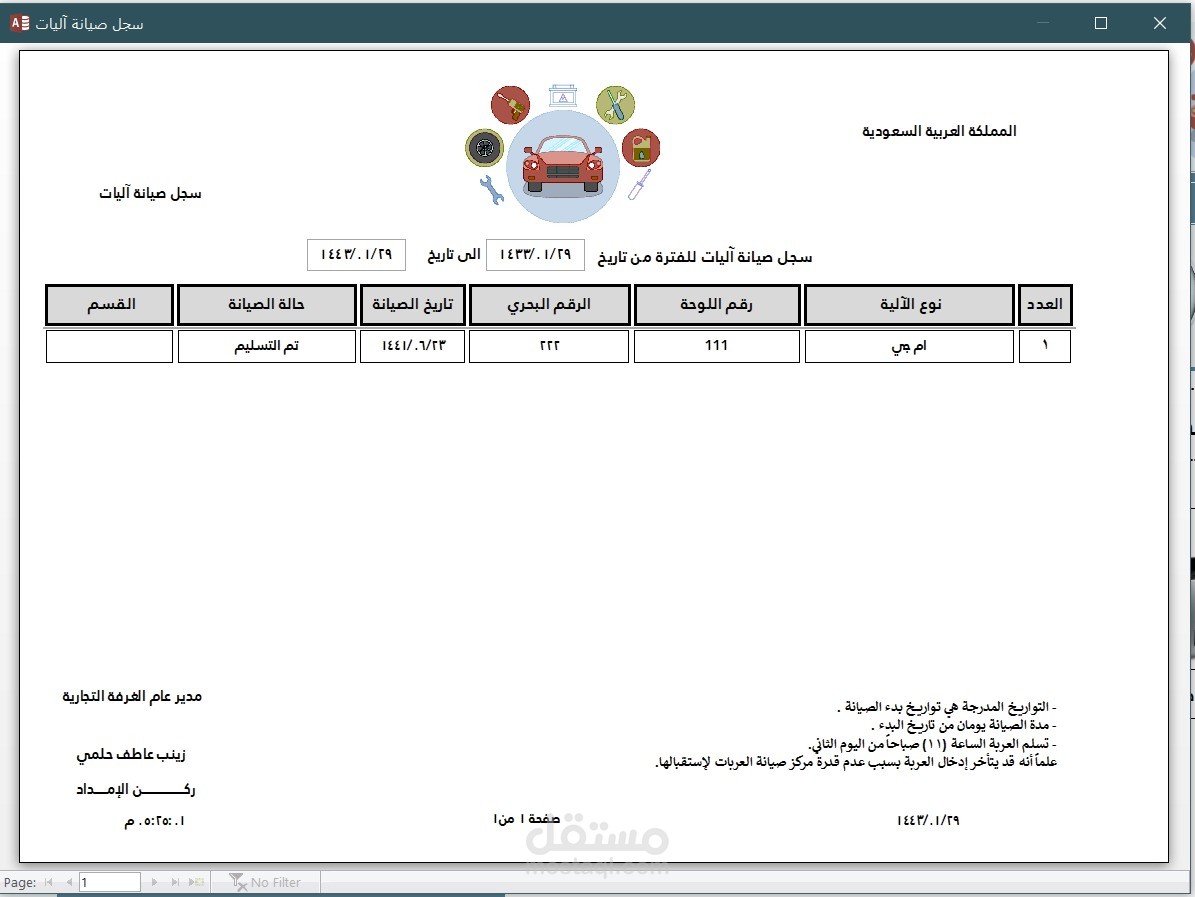Click the note about التواريخ المدرجة

(x=947, y=707)
